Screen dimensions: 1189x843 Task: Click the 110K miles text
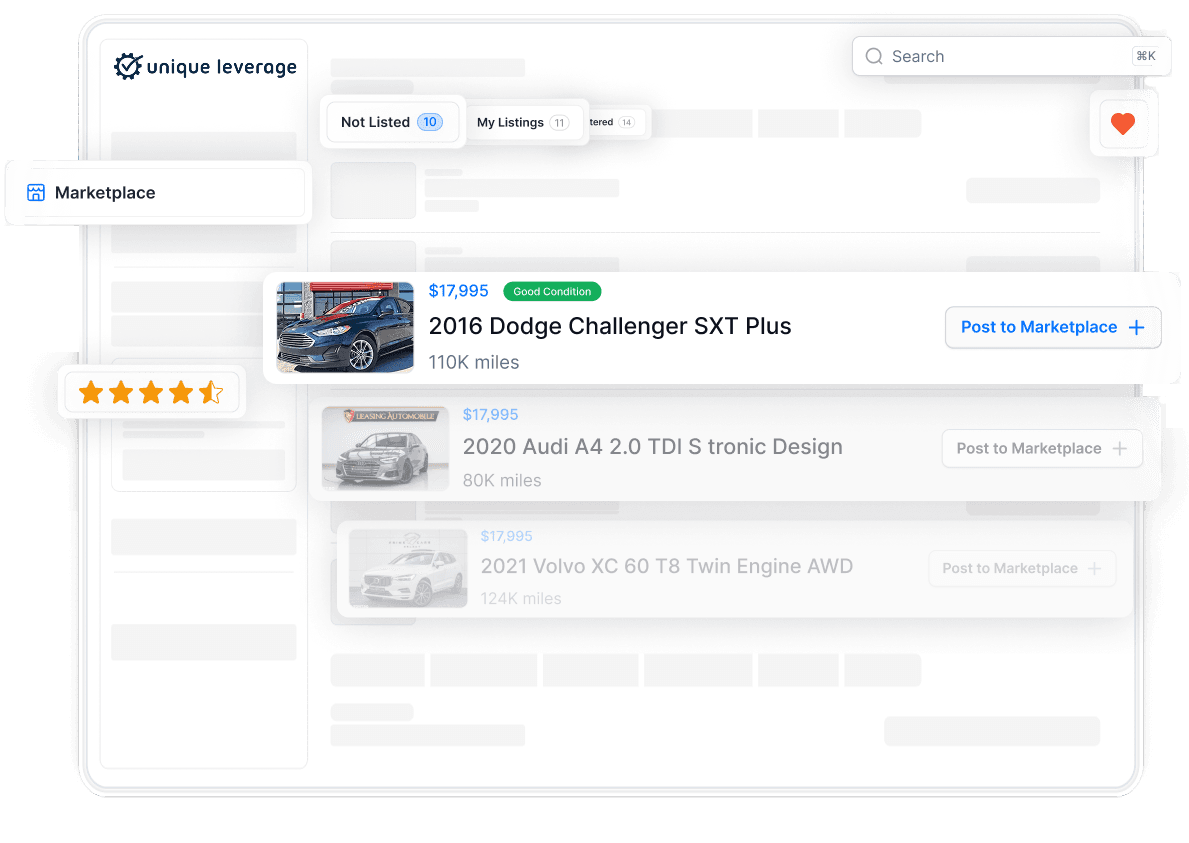tap(474, 362)
